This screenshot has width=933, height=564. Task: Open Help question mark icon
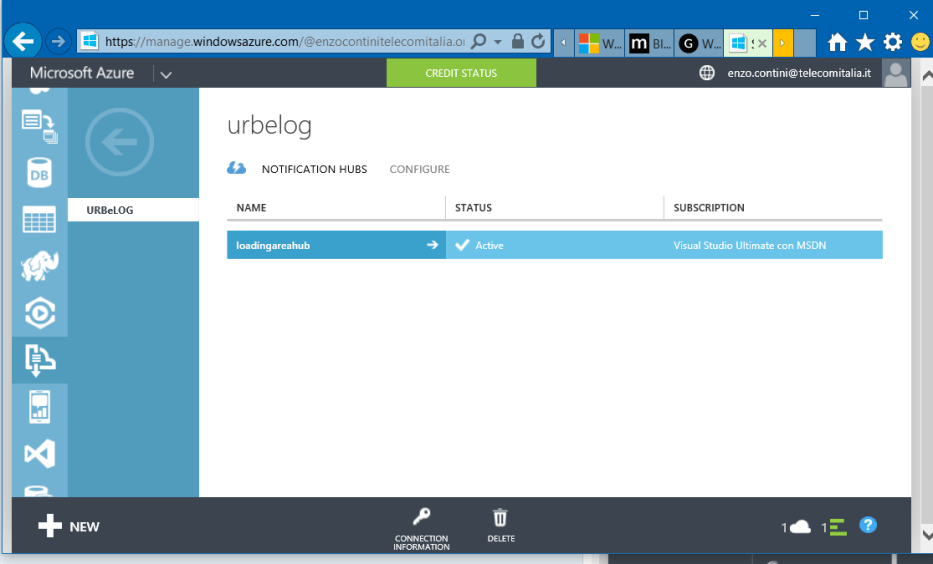click(x=868, y=525)
